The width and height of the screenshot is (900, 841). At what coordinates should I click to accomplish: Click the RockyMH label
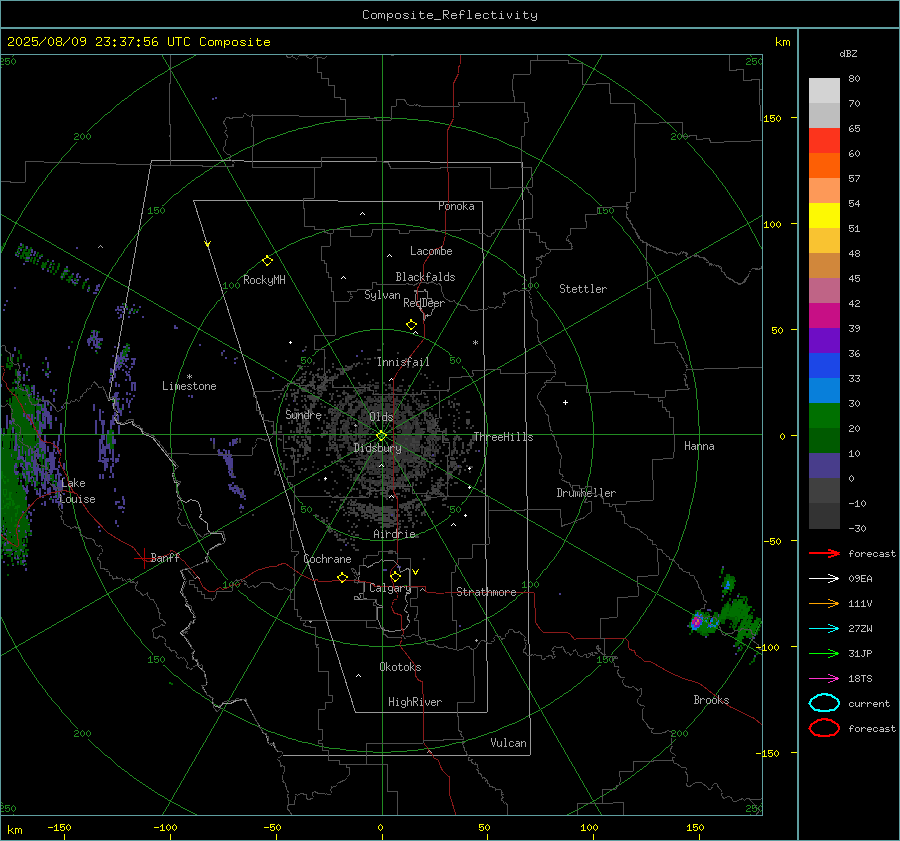pyautogui.click(x=264, y=280)
